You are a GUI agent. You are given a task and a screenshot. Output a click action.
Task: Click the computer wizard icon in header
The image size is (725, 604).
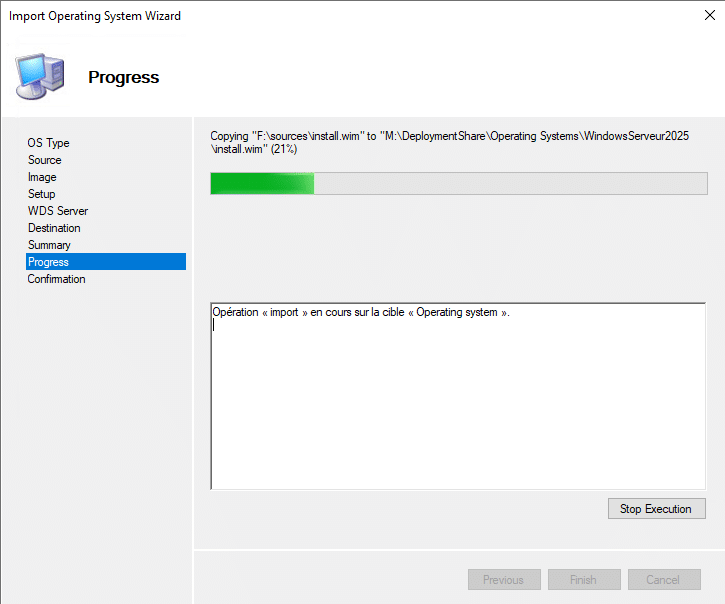pos(39,77)
